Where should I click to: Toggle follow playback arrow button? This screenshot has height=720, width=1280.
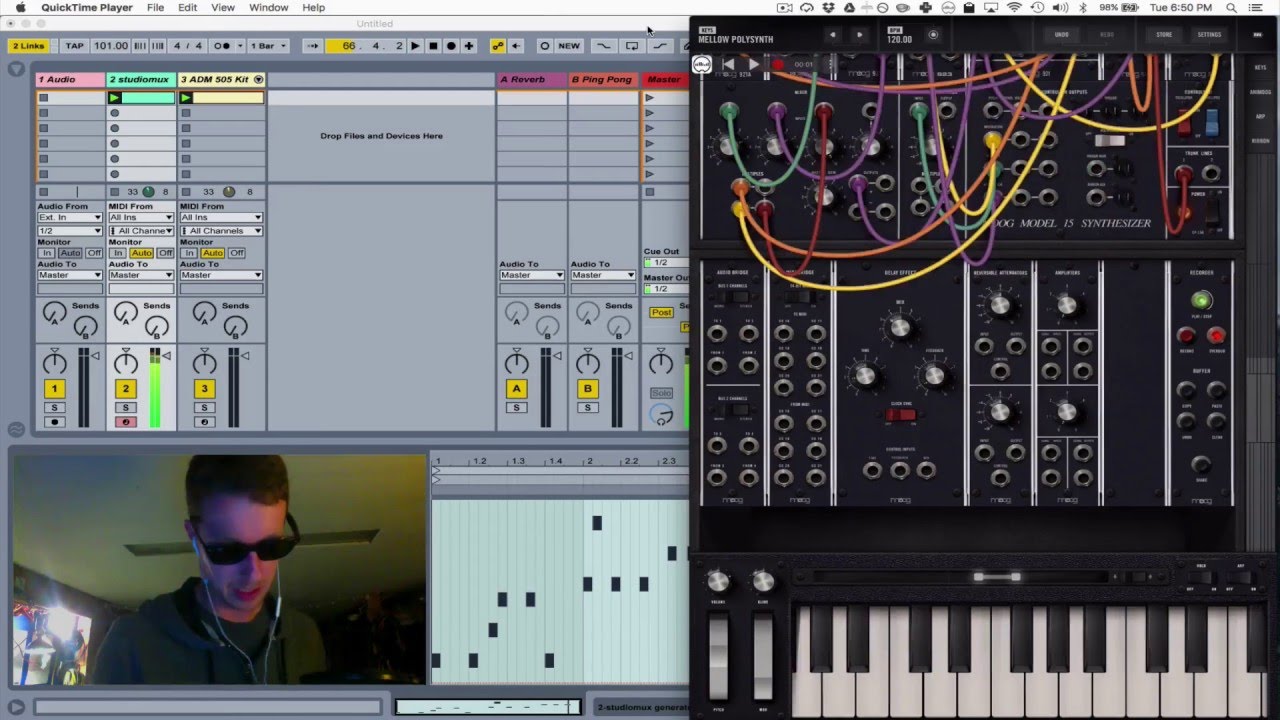pyautogui.click(x=313, y=46)
